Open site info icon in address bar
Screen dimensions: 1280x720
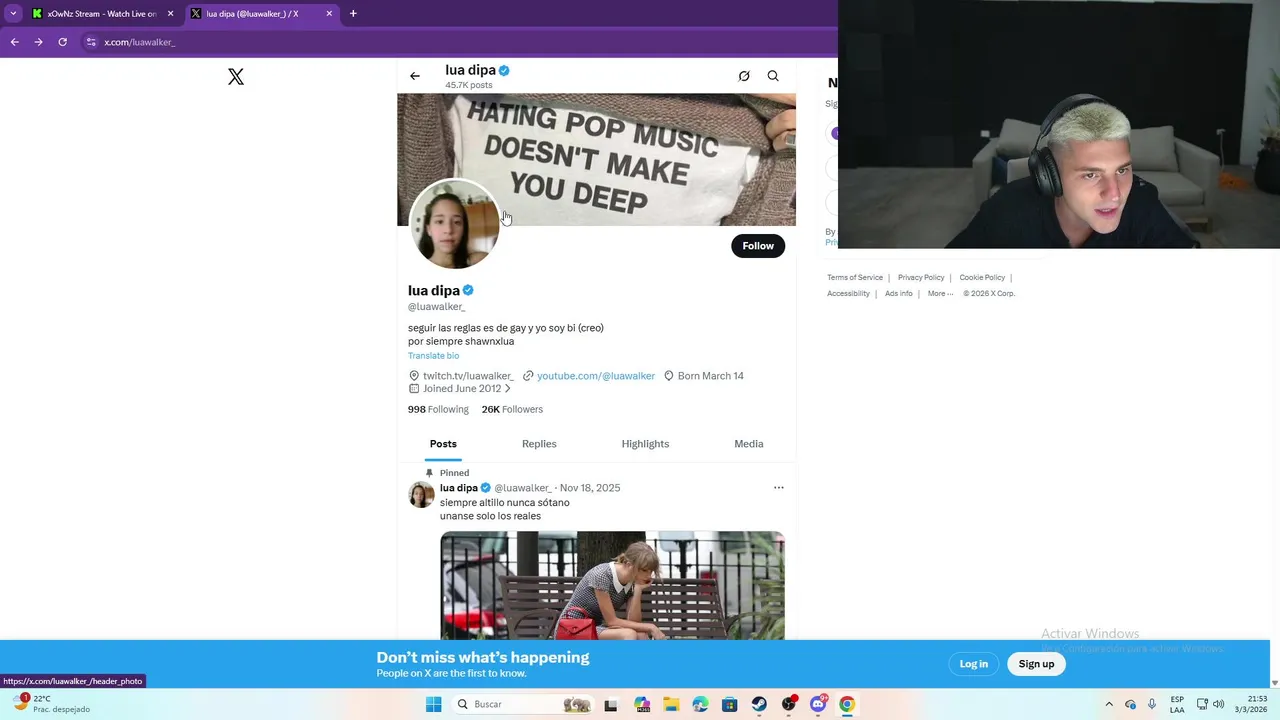(x=91, y=42)
